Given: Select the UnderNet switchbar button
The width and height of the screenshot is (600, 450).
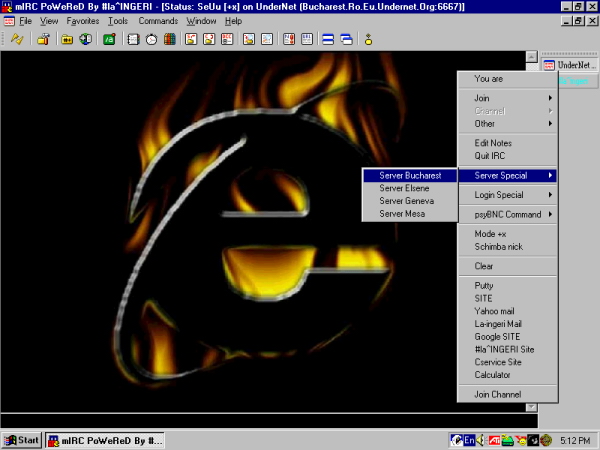Looking at the screenshot, I should pos(570,65).
